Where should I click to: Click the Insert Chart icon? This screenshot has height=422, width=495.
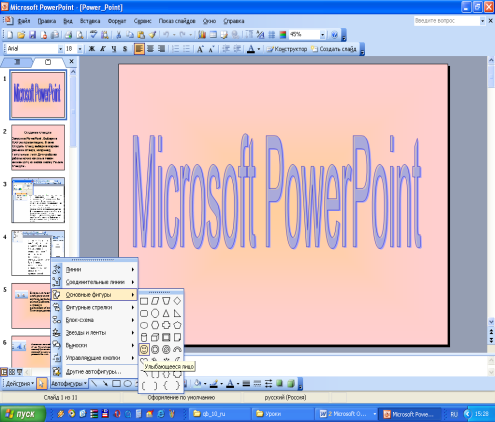202,35
